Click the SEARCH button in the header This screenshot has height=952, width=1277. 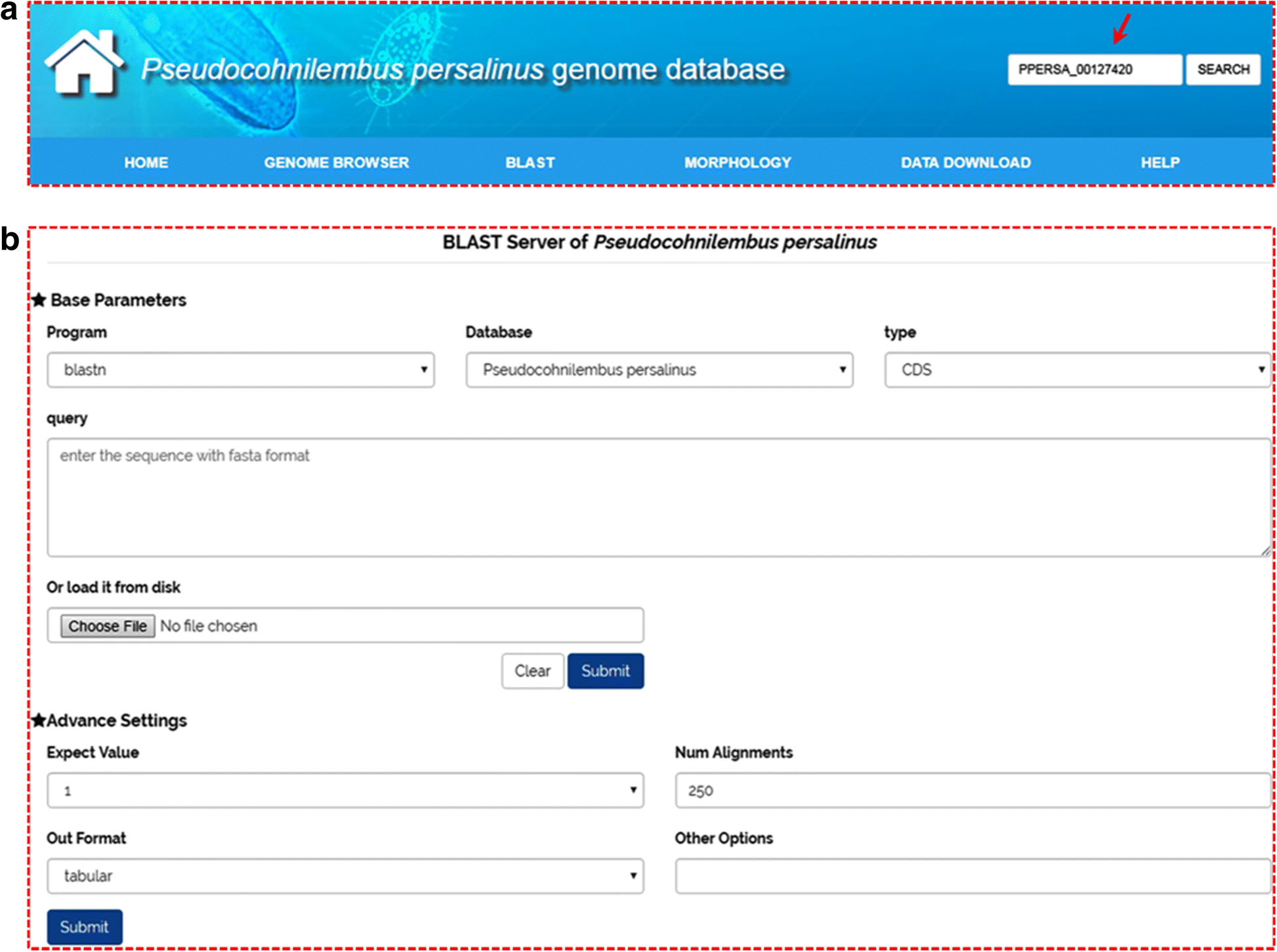pyautogui.click(x=1223, y=70)
